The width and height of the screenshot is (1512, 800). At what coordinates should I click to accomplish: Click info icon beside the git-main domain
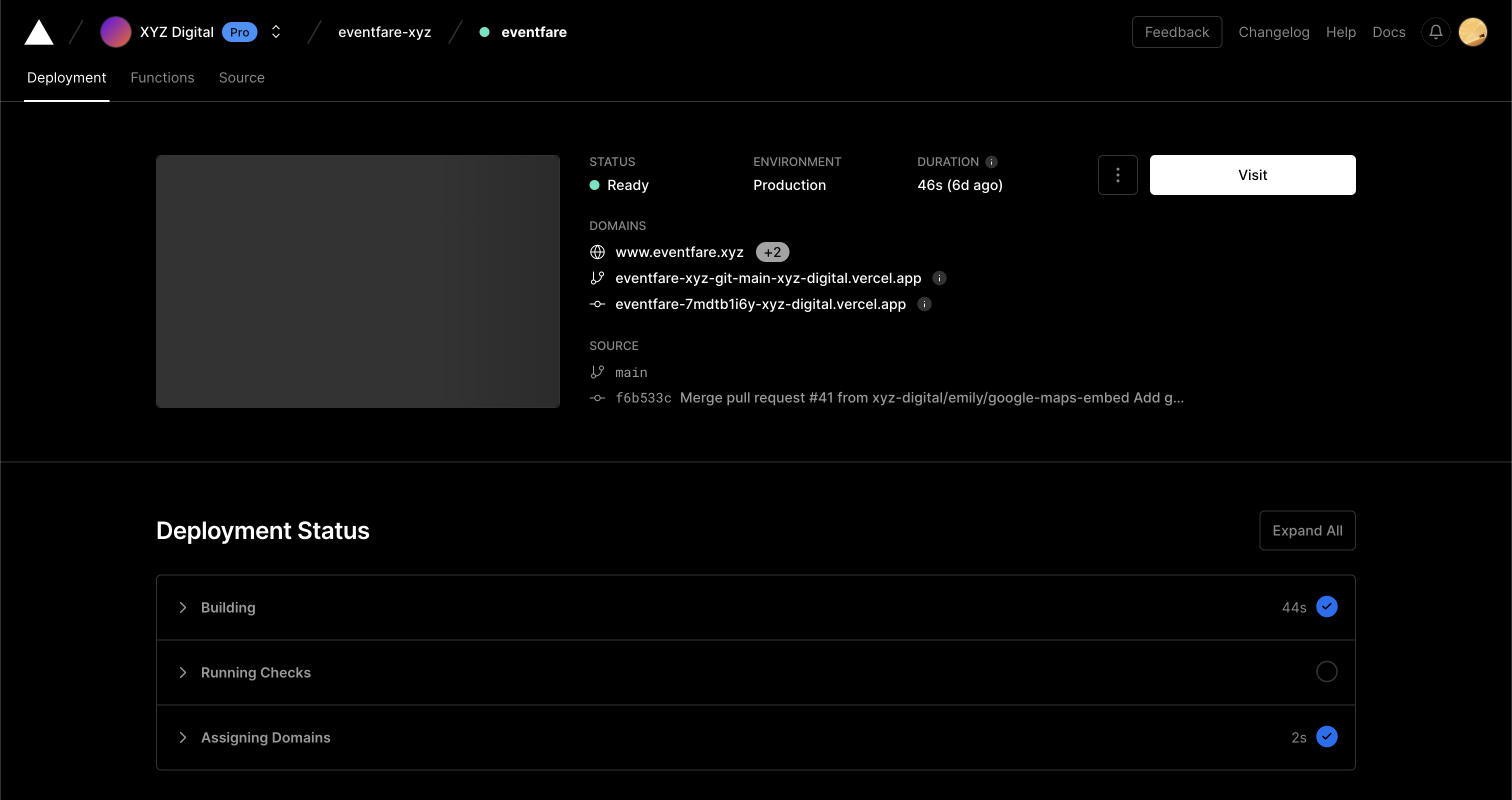939,278
